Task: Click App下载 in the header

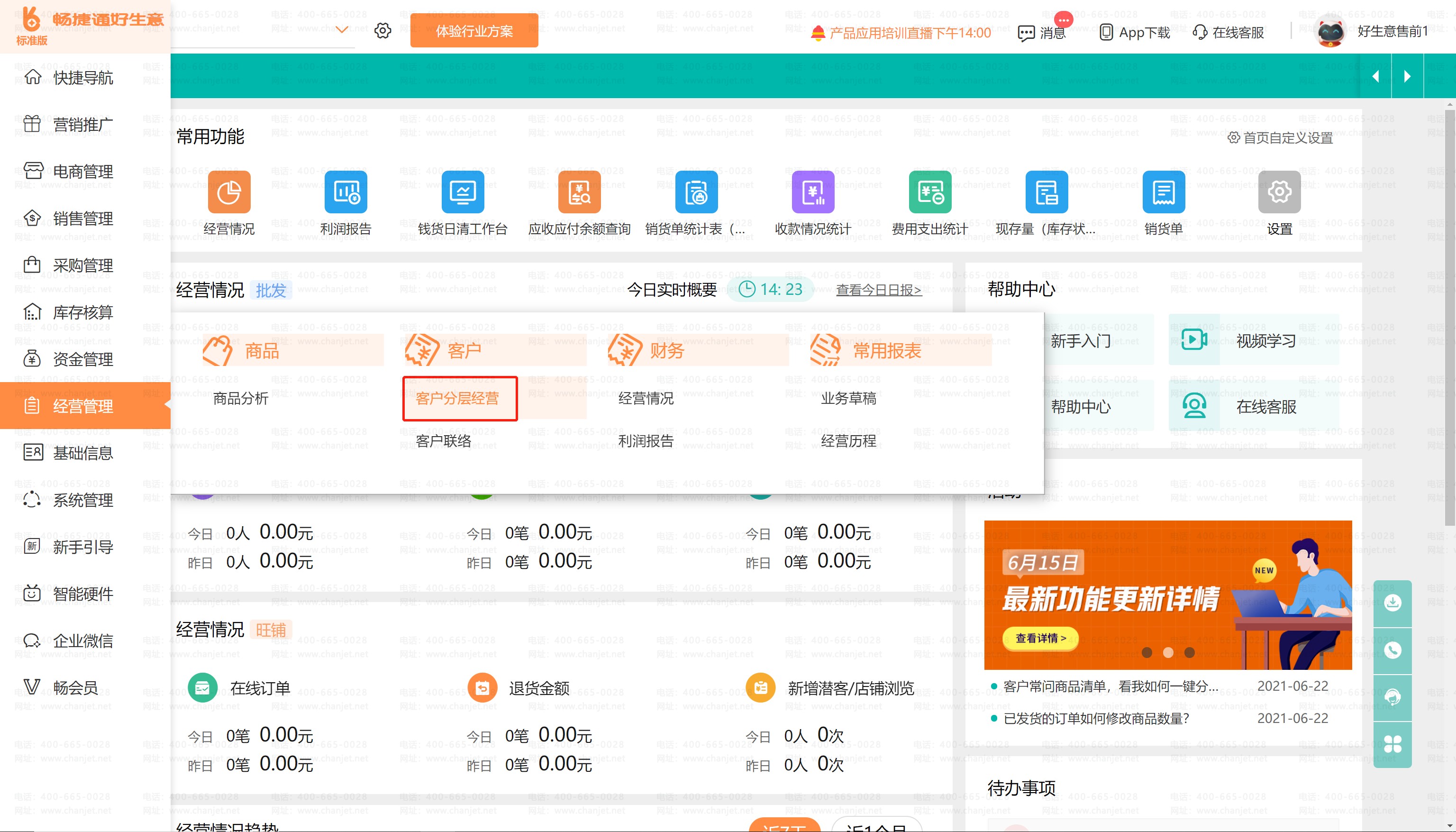Action: coord(1134,33)
